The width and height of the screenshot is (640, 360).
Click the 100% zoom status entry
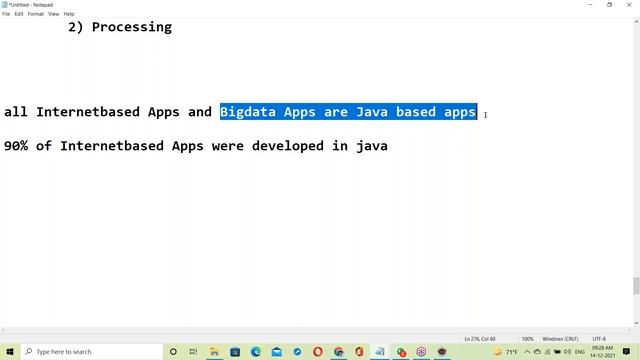(x=527, y=339)
